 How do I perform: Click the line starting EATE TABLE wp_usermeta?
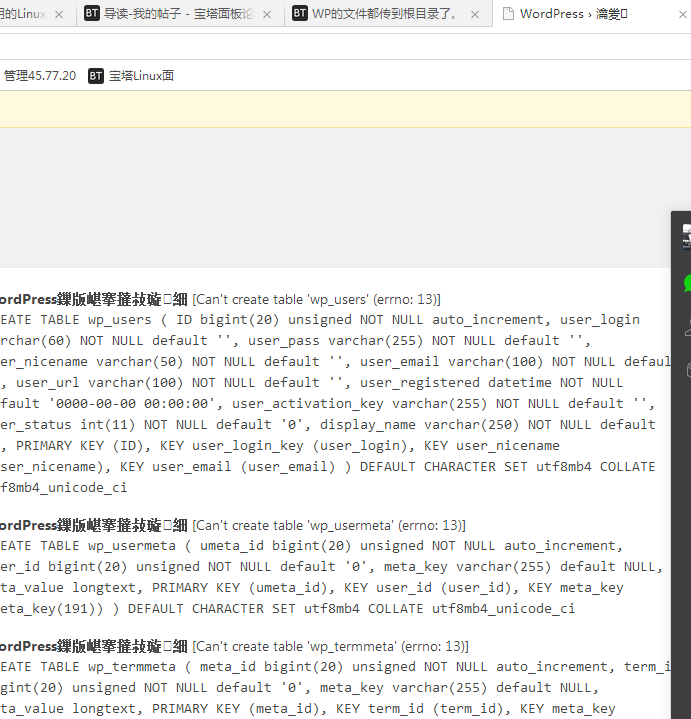(311, 546)
